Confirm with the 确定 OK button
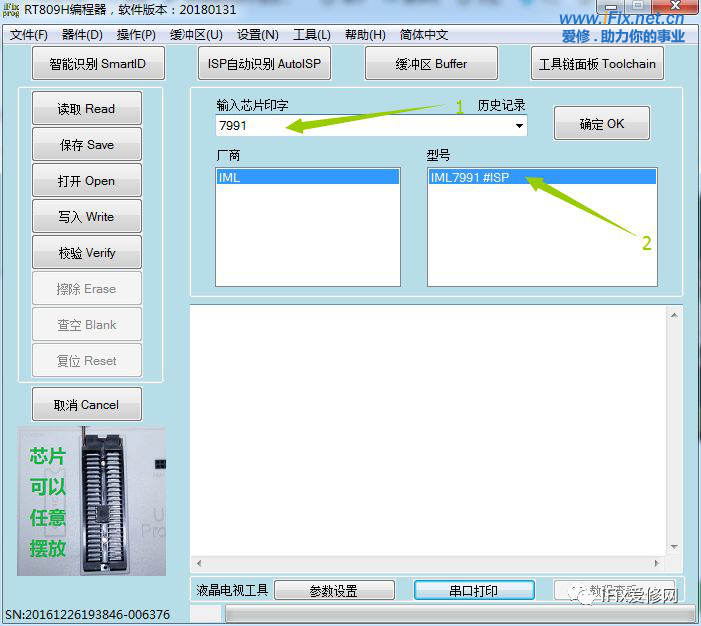 click(x=602, y=123)
